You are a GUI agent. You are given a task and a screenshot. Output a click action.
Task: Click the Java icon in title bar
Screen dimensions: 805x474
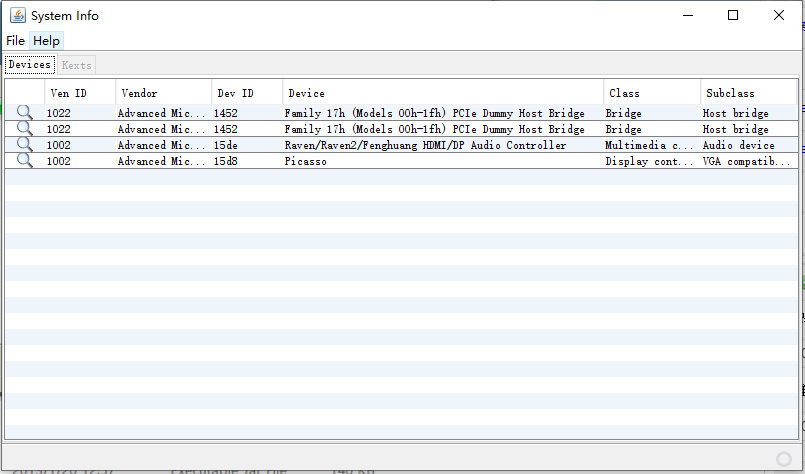pos(15,16)
